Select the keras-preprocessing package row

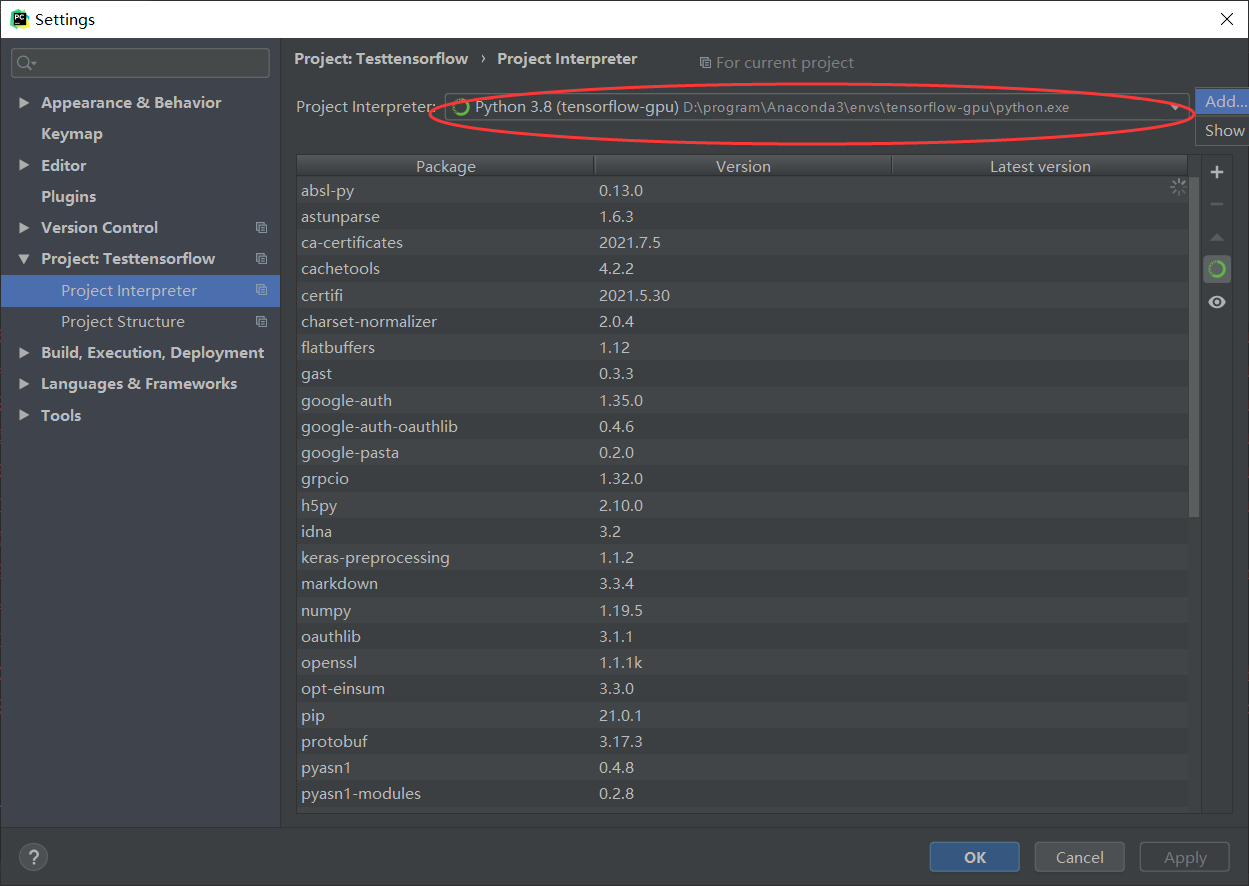coord(742,558)
